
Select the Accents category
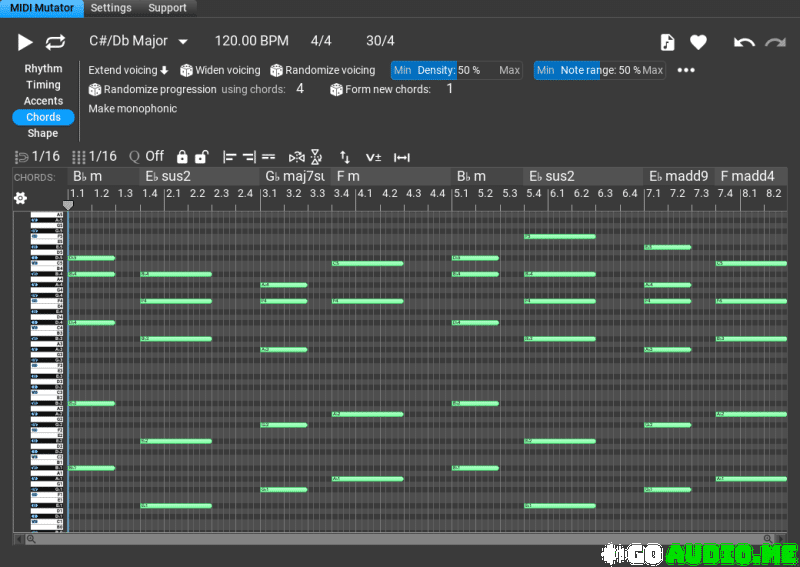pyautogui.click(x=43, y=101)
